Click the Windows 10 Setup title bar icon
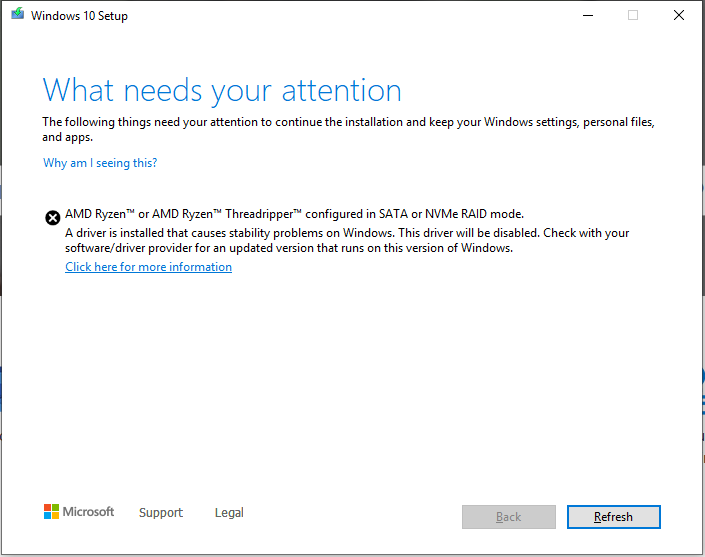 point(18,14)
